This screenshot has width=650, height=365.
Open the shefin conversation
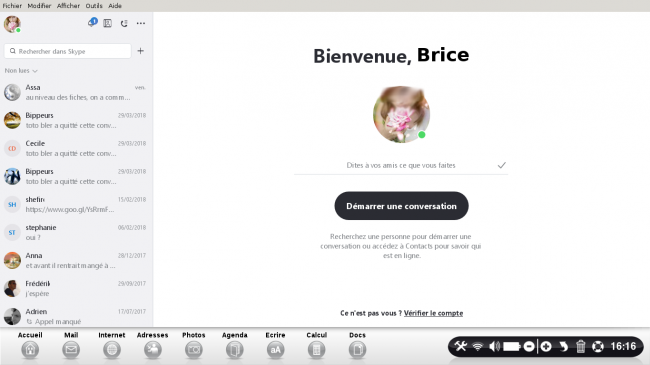[x=76, y=204]
